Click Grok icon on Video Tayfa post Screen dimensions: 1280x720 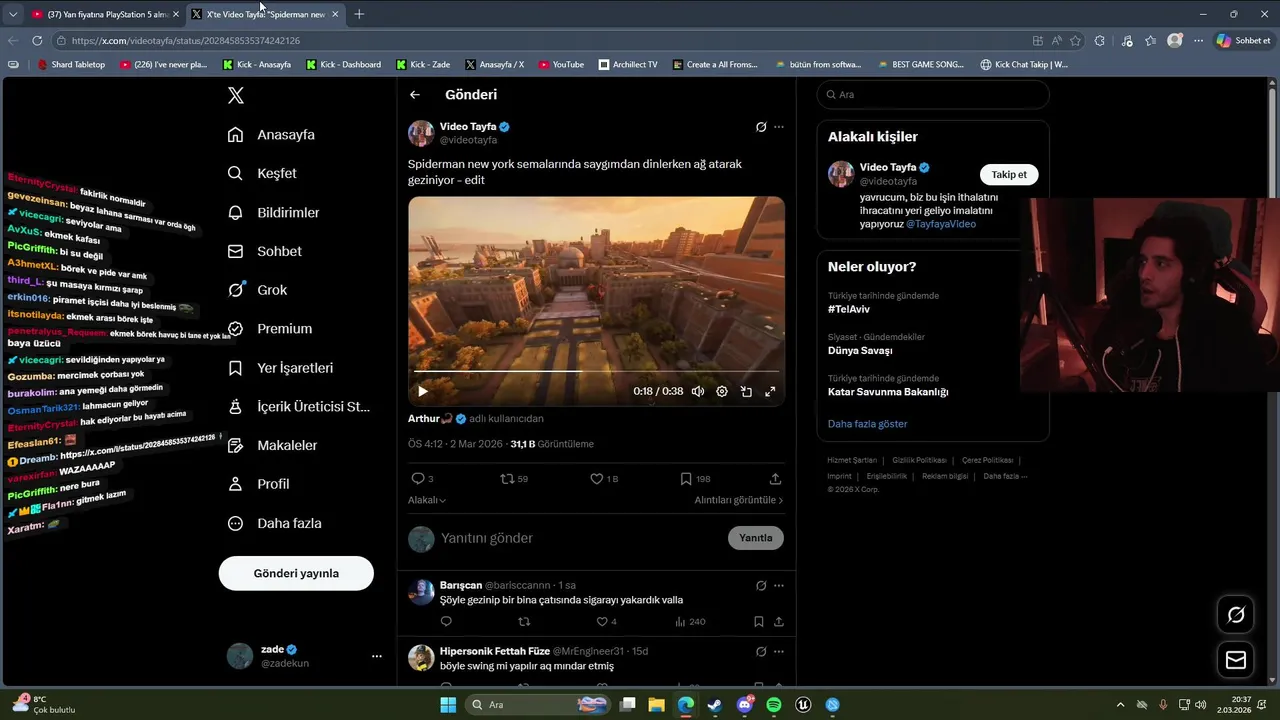pyautogui.click(x=761, y=127)
